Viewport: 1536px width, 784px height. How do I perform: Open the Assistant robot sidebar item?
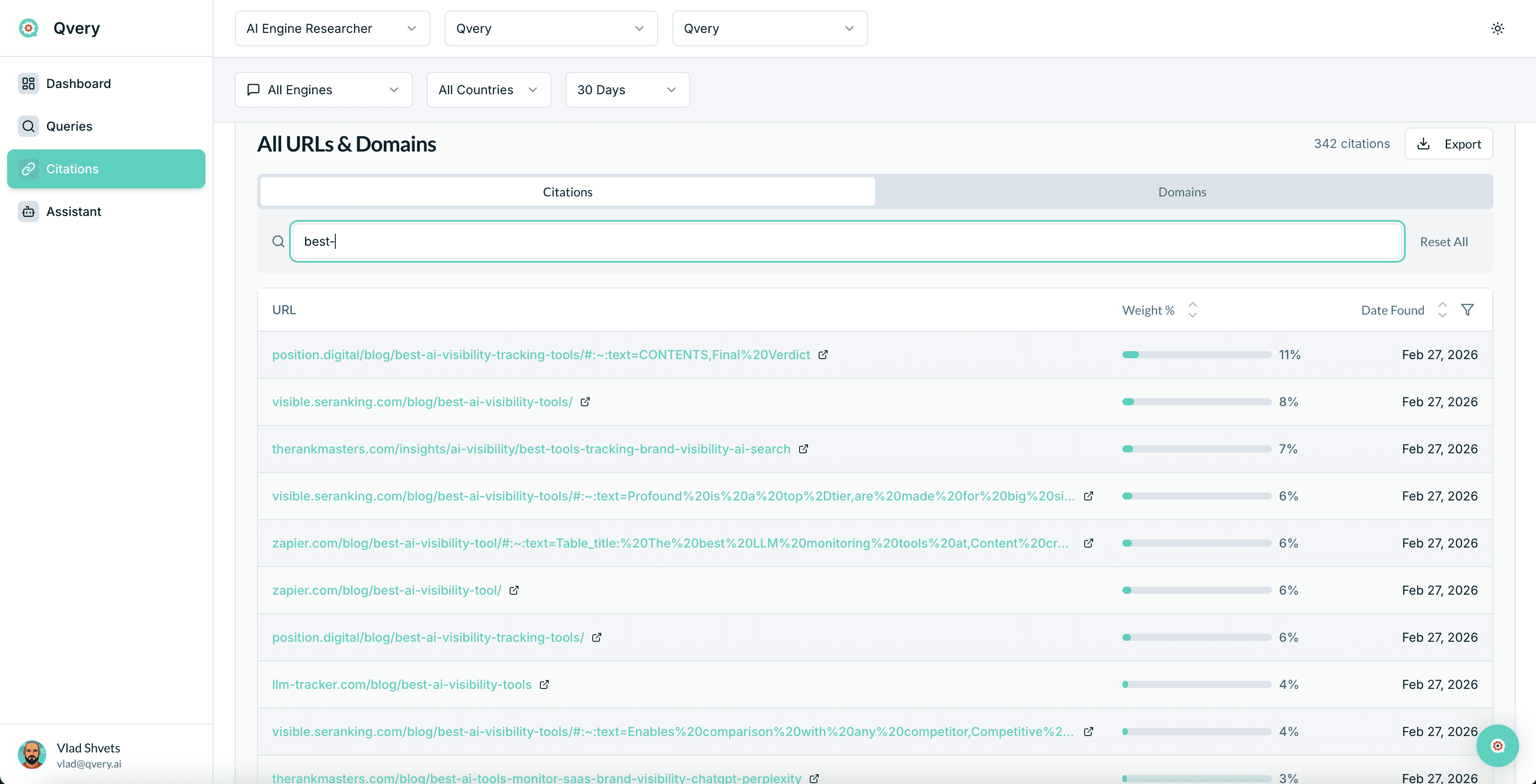[x=73, y=212]
